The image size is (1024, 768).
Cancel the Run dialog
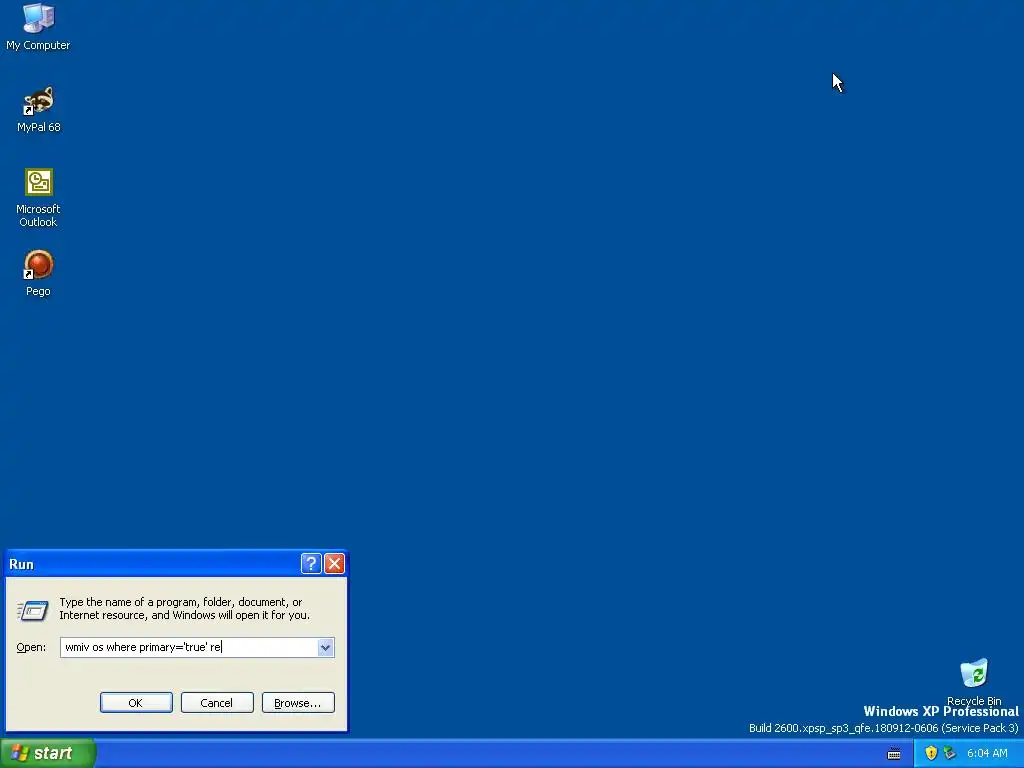pyautogui.click(x=217, y=703)
